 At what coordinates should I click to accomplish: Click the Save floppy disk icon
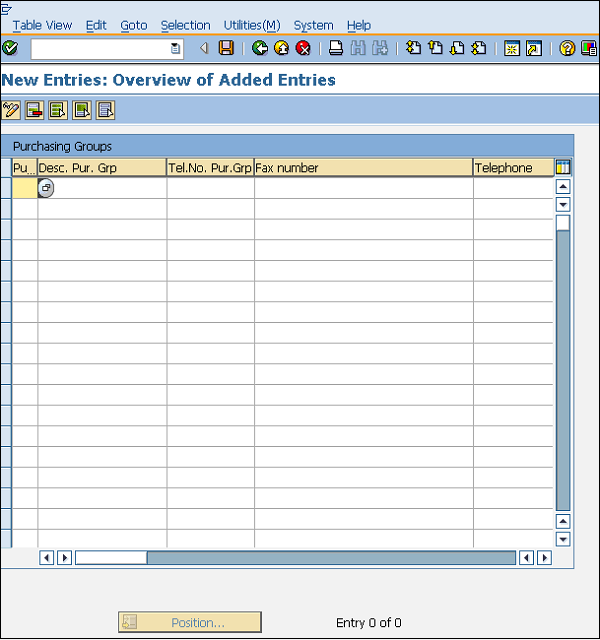226,48
